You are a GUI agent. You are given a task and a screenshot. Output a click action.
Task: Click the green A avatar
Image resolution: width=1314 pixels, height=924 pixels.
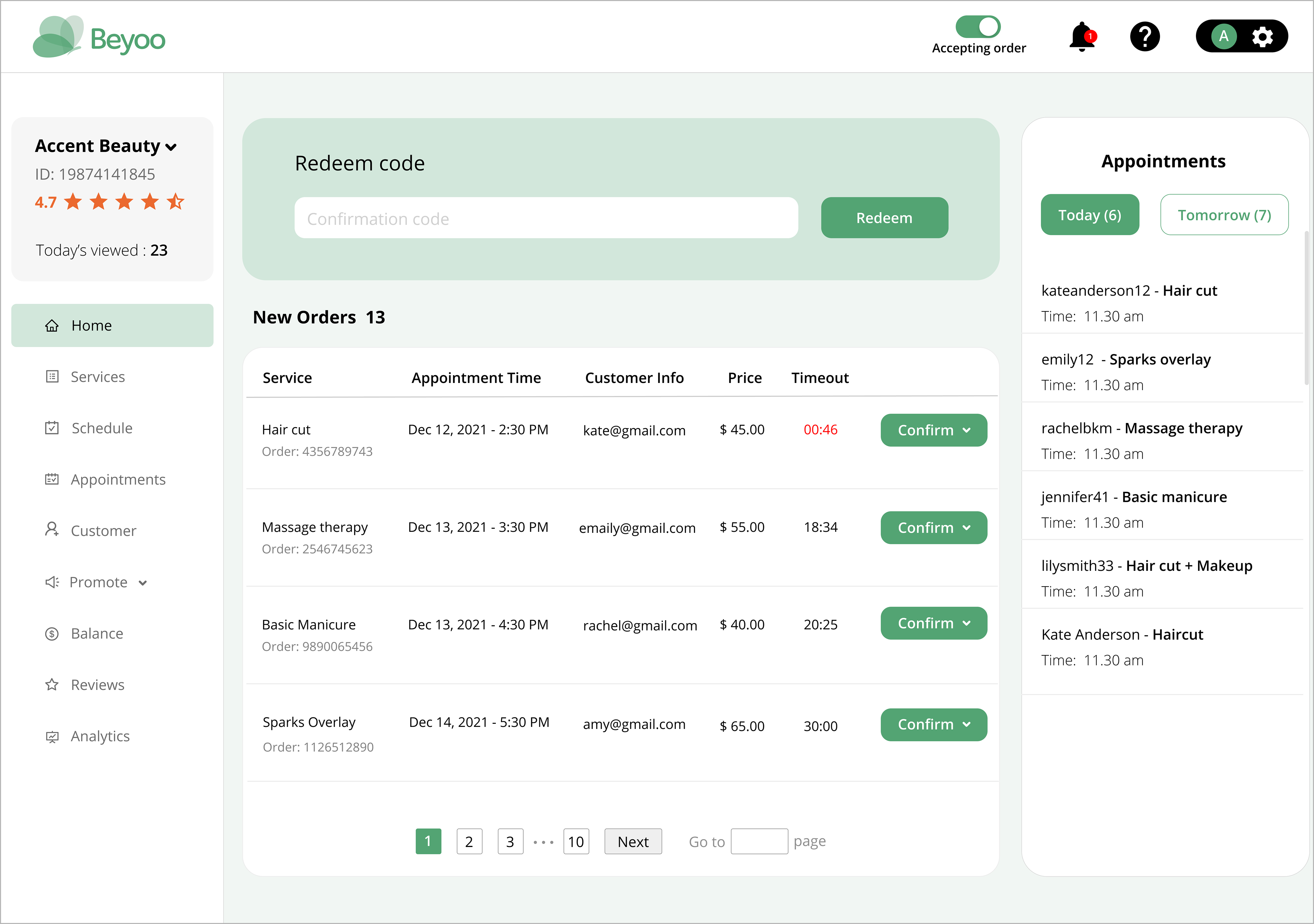(x=1224, y=37)
